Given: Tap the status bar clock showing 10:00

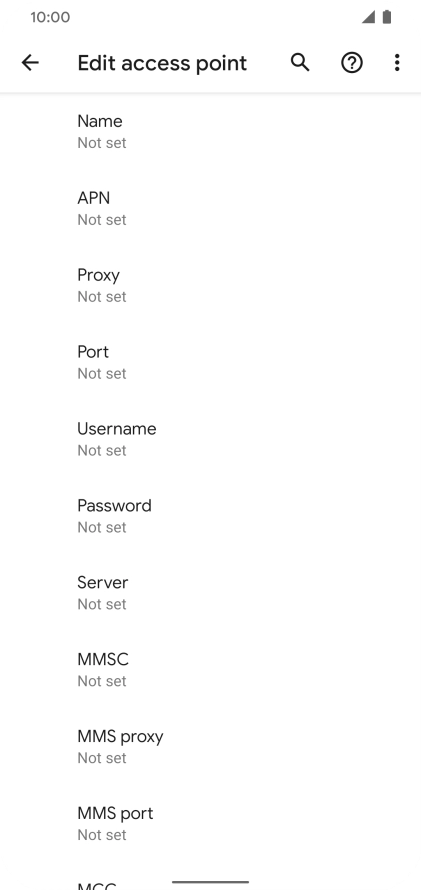Looking at the screenshot, I should (50, 17).
